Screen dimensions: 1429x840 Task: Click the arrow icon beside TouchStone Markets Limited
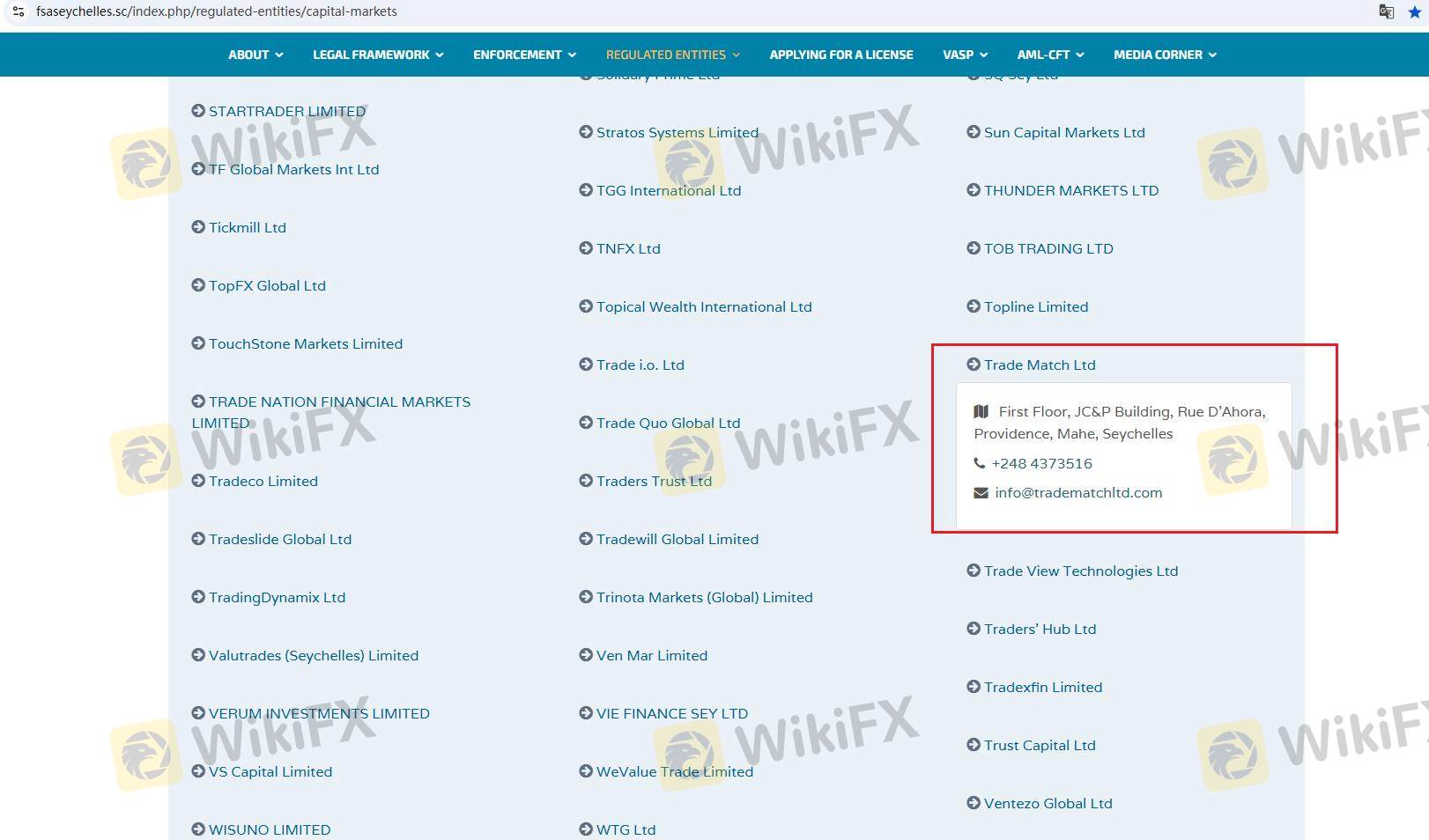pyautogui.click(x=198, y=343)
